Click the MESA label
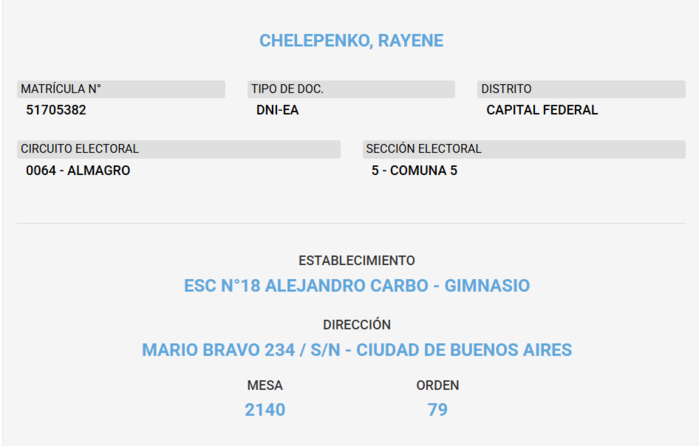The width and height of the screenshot is (699, 446). pos(265,385)
